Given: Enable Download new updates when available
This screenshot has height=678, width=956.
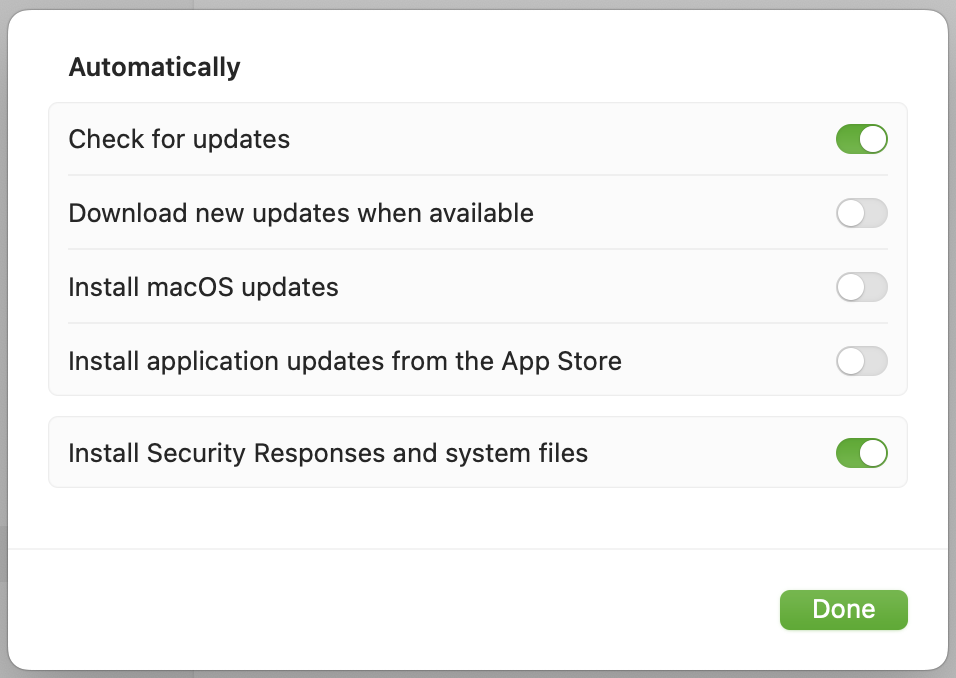Looking at the screenshot, I should 862,213.
